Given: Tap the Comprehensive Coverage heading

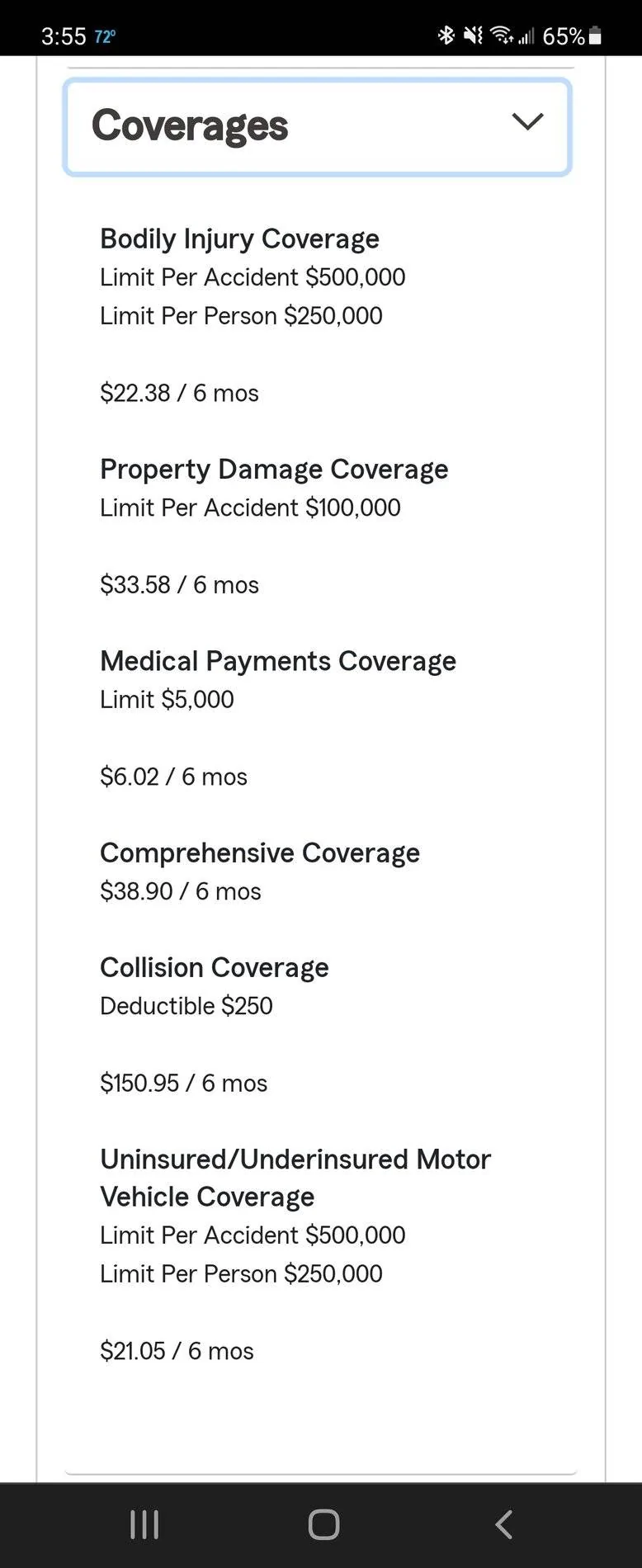Looking at the screenshot, I should click(x=260, y=853).
